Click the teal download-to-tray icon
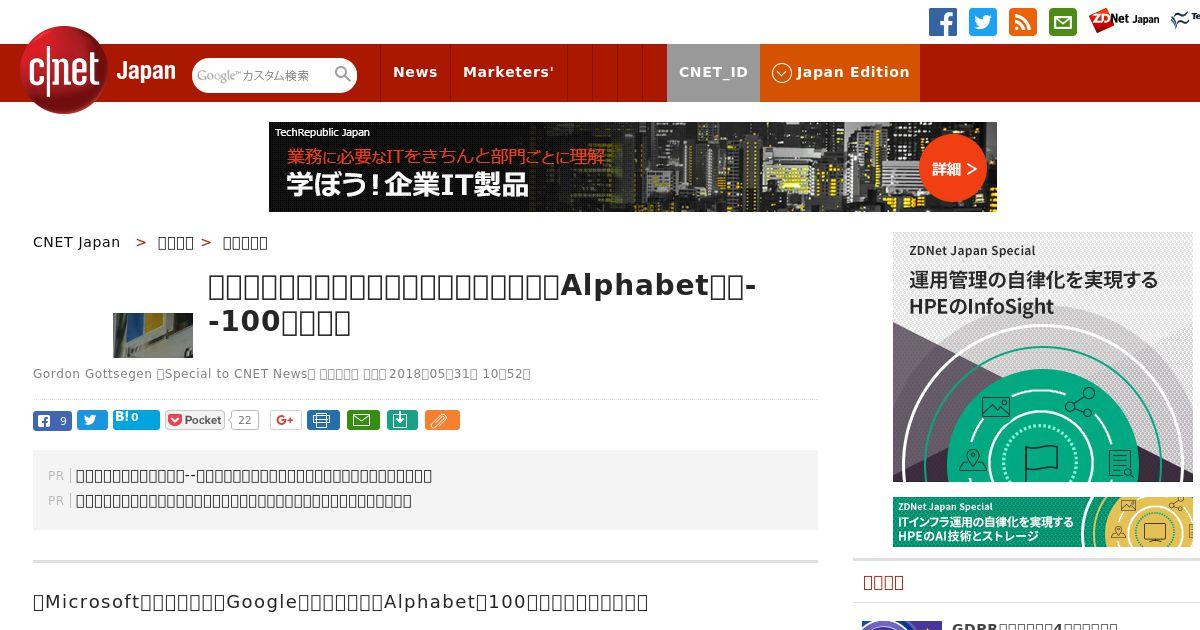Image resolution: width=1200 pixels, height=630 pixels. tap(402, 420)
